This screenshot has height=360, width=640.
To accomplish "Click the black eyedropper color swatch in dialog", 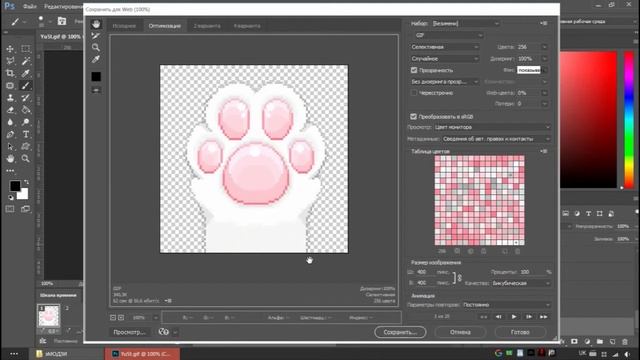I will pos(96,76).
